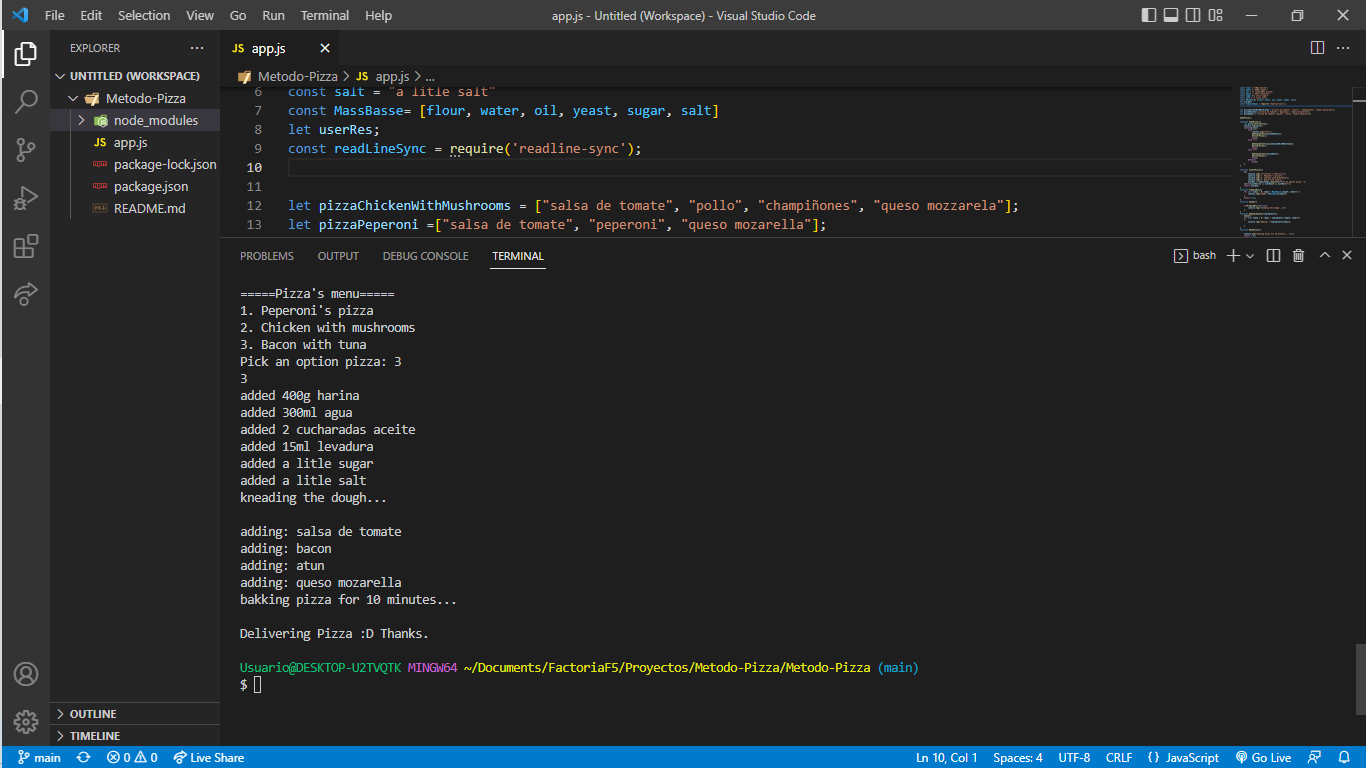Create a new terminal with plus icon
Image resolution: width=1366 pixels, height=768 pixels.
1234,255
